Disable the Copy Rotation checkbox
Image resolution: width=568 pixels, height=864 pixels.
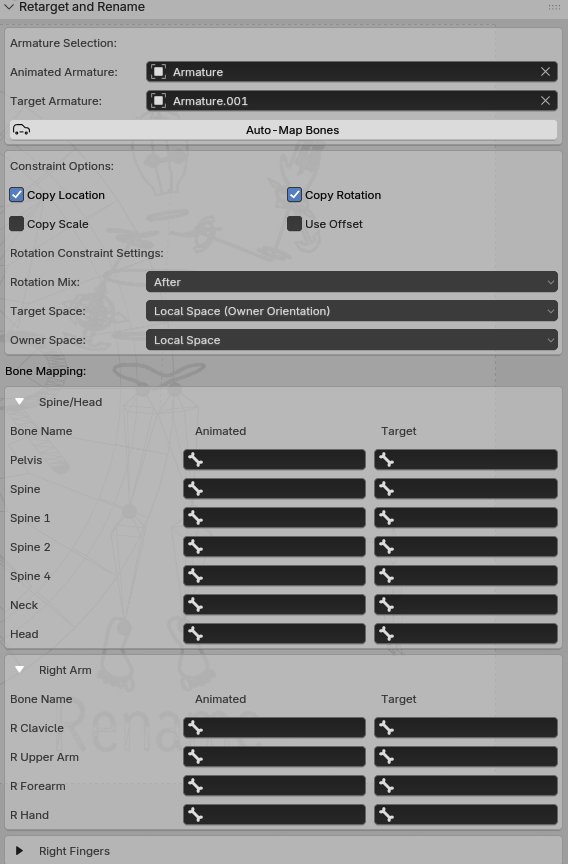coord(294,195)
